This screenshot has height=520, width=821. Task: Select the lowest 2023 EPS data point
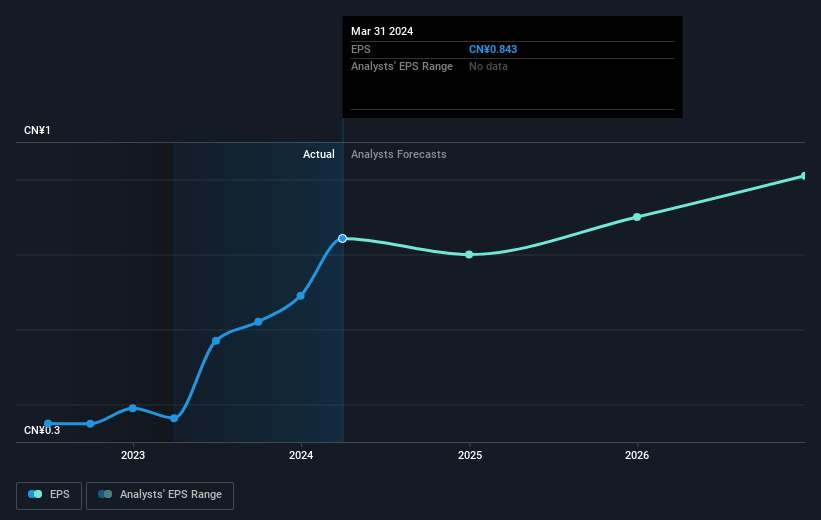tap(174, 418)
